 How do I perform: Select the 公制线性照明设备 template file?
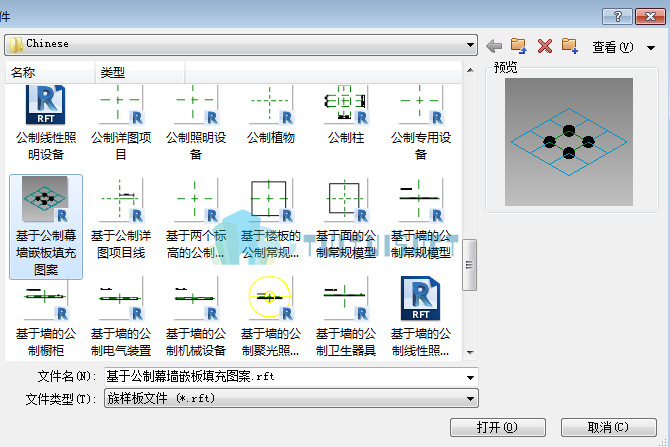pos(46,123)
